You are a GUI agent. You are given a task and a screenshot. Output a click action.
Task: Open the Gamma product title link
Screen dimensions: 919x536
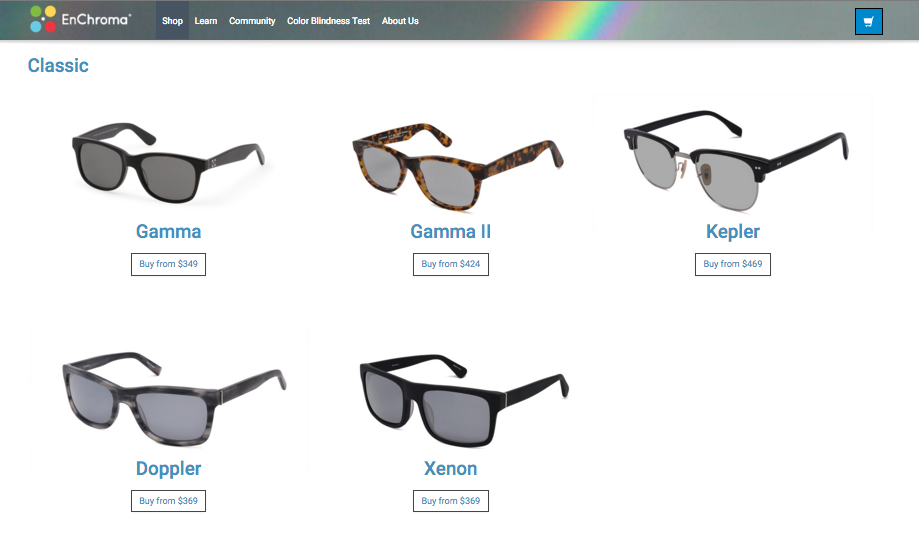tap(169, 231)
